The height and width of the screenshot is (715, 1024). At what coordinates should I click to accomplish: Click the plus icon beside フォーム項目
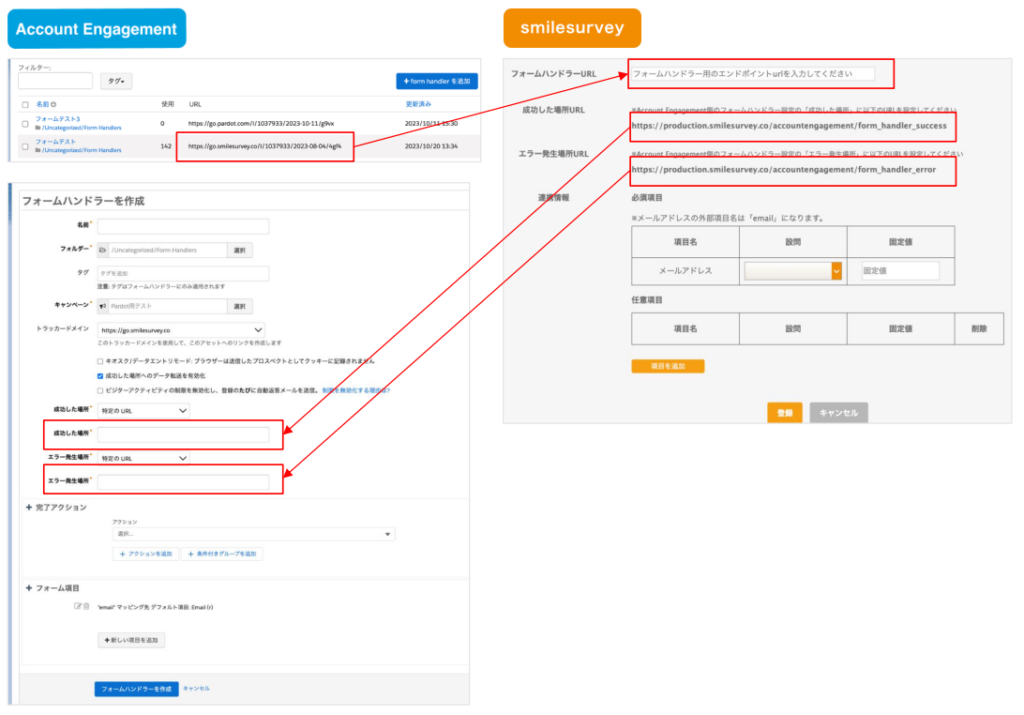pyautogui.click(x=29, y=588)
